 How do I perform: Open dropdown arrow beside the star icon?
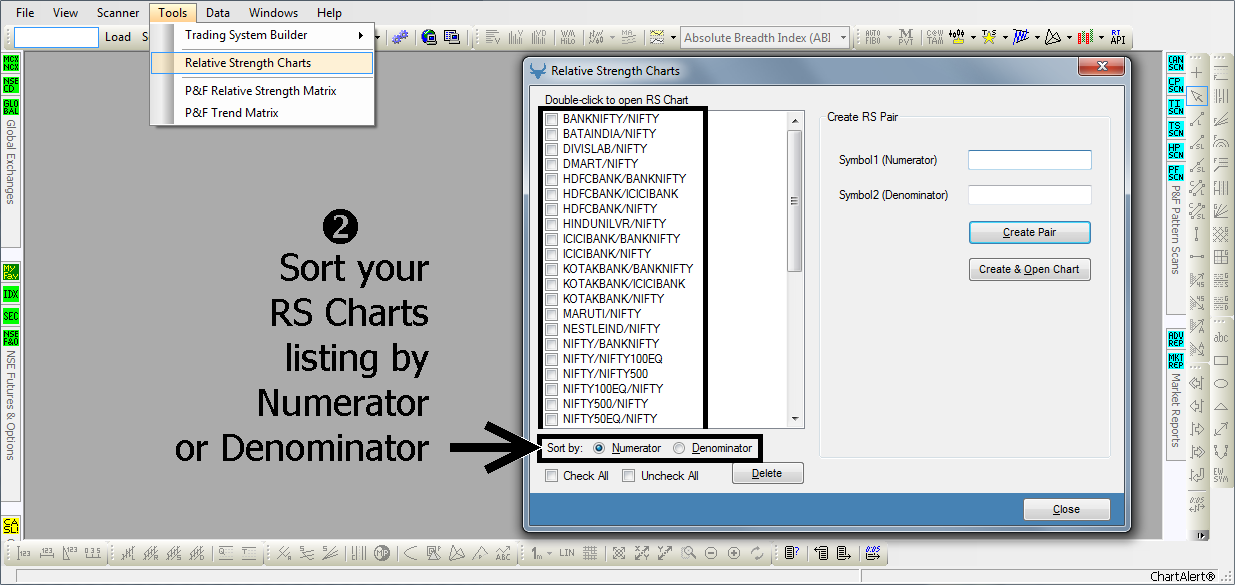[x=1005, y=38]
